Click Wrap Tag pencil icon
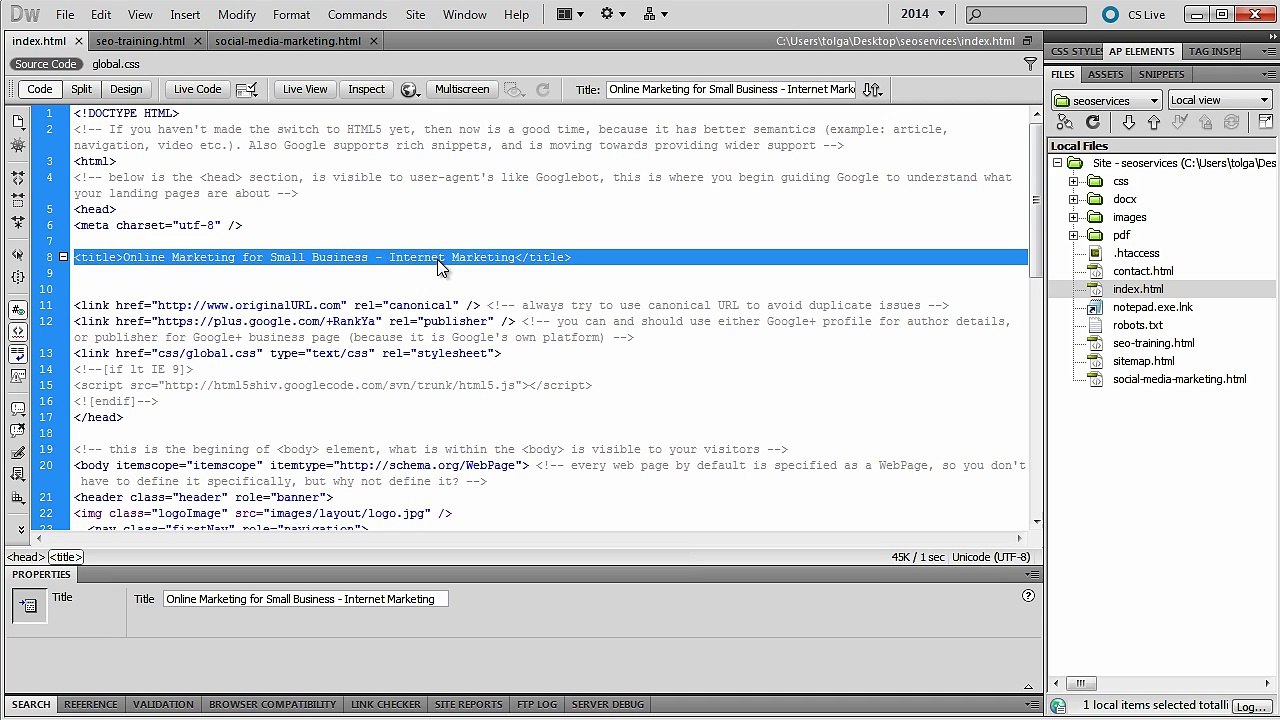The image size is (1280, 720). [x=18, y=453]
